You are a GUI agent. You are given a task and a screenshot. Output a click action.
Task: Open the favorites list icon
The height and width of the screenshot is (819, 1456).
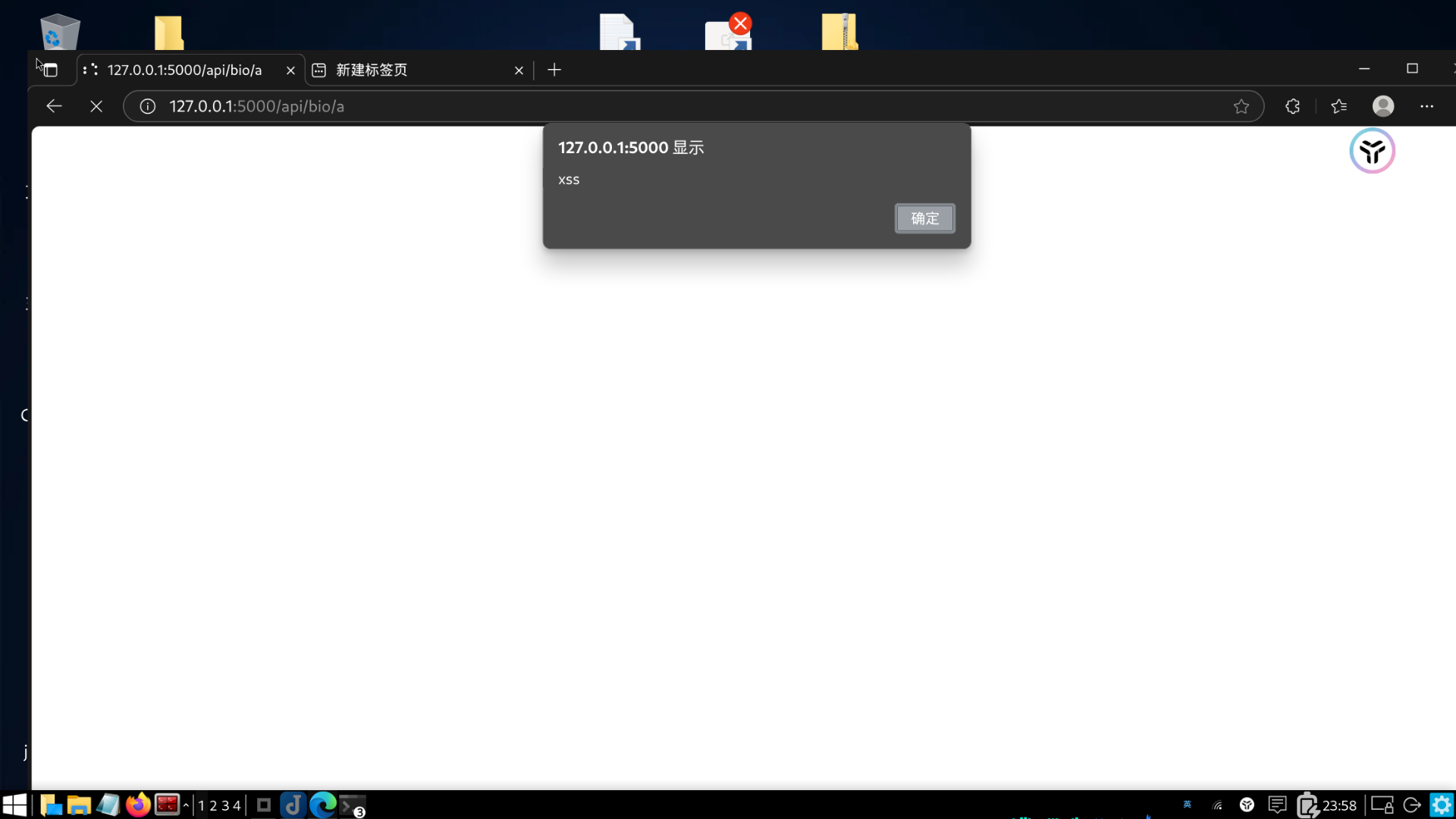[1339, 106]
